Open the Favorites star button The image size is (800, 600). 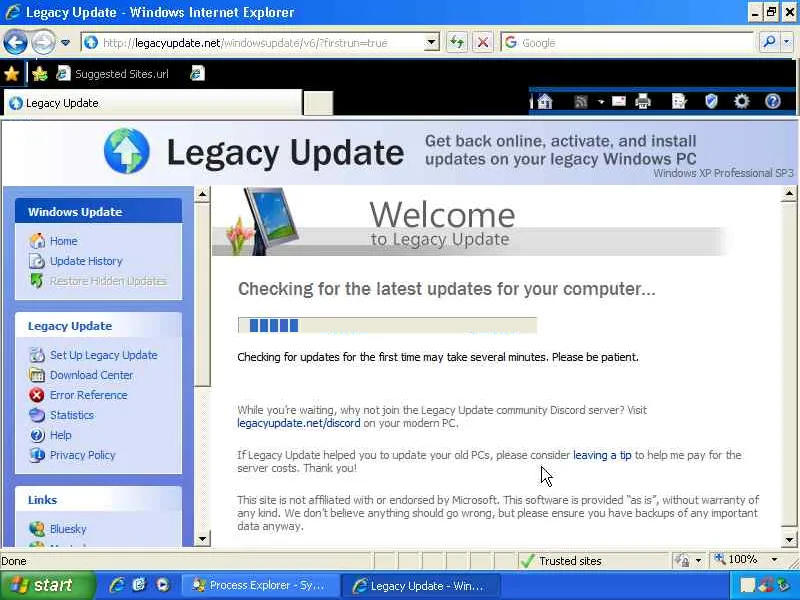(12, 74)
